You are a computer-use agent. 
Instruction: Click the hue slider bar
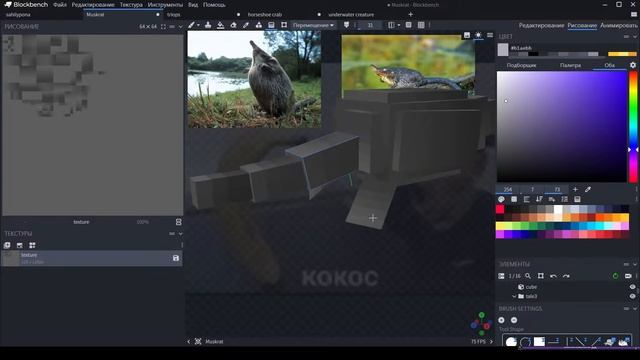[633, 127]
